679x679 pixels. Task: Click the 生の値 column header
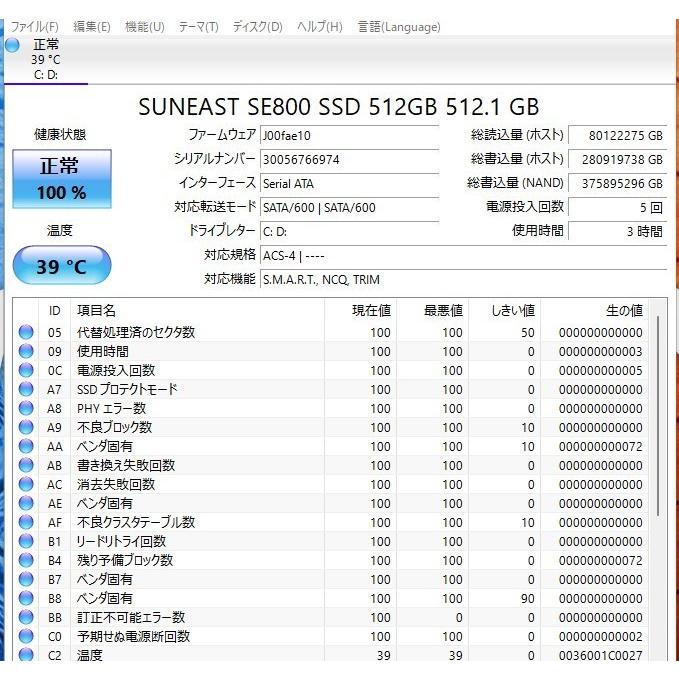(594, 310)
